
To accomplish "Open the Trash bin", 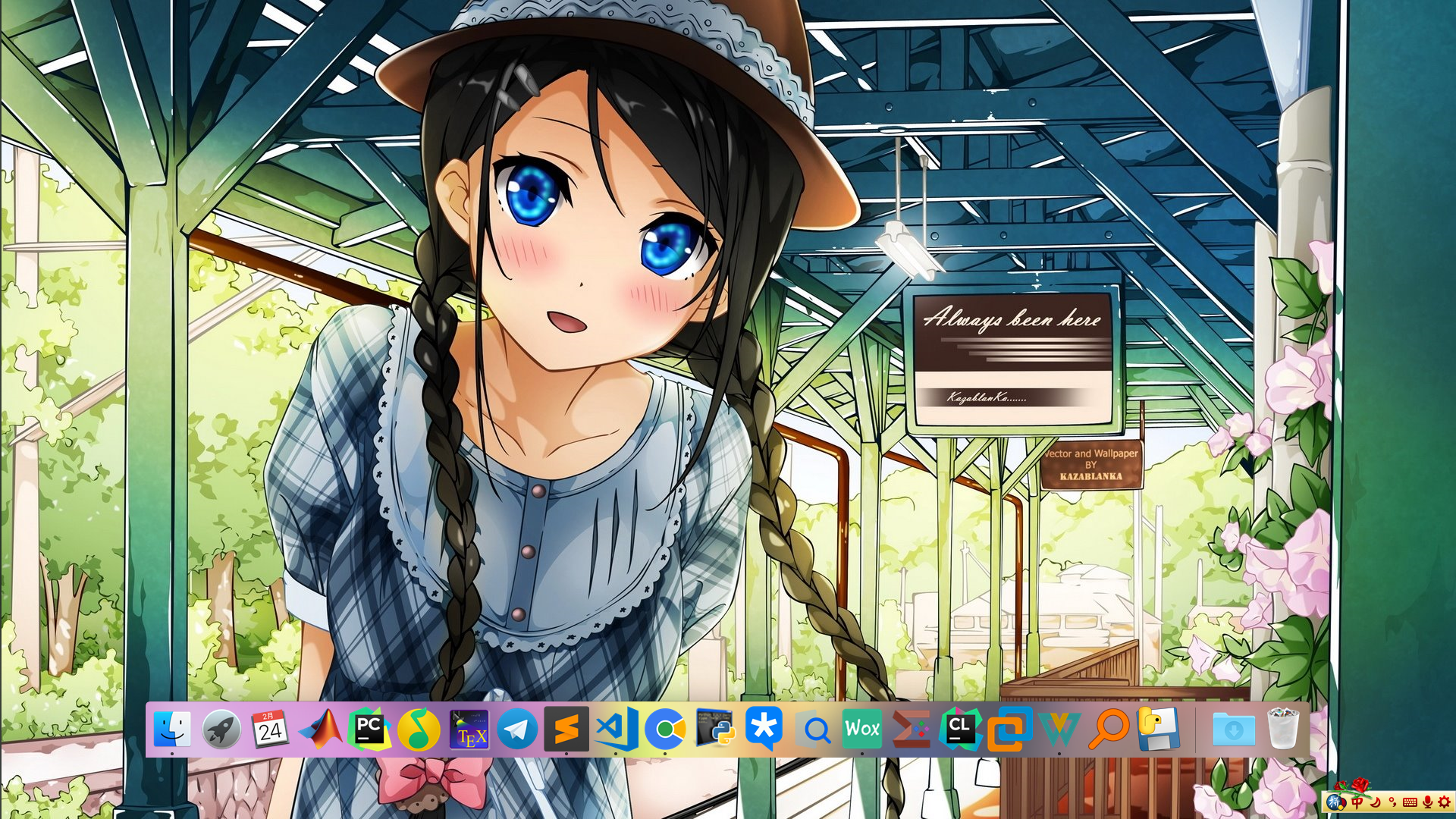I will [x=1283, y=730].
